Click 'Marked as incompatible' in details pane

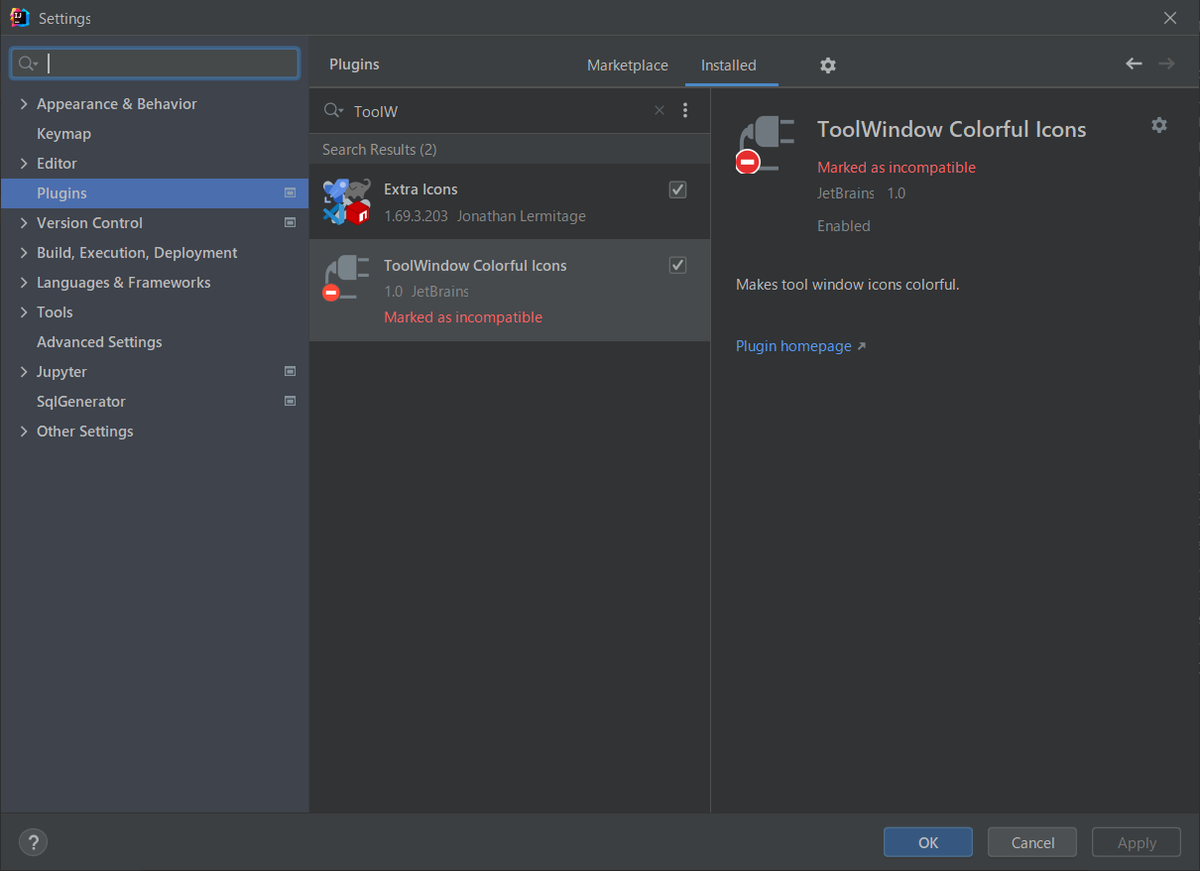(896, 167)
